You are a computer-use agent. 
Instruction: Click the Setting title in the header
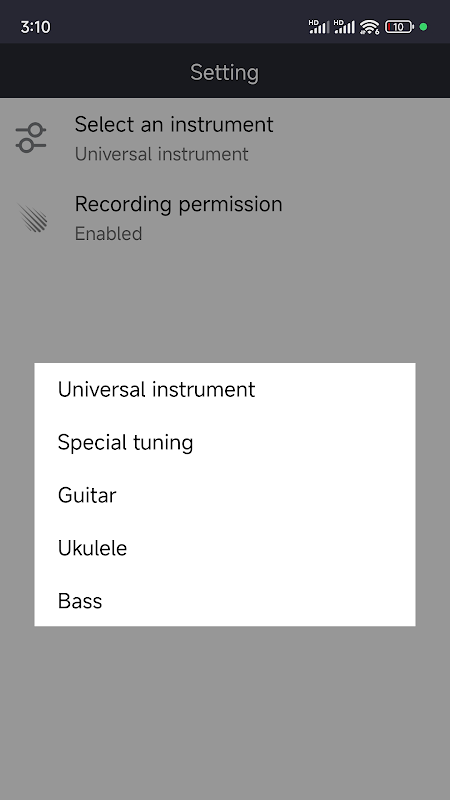[x=224, y=72]
